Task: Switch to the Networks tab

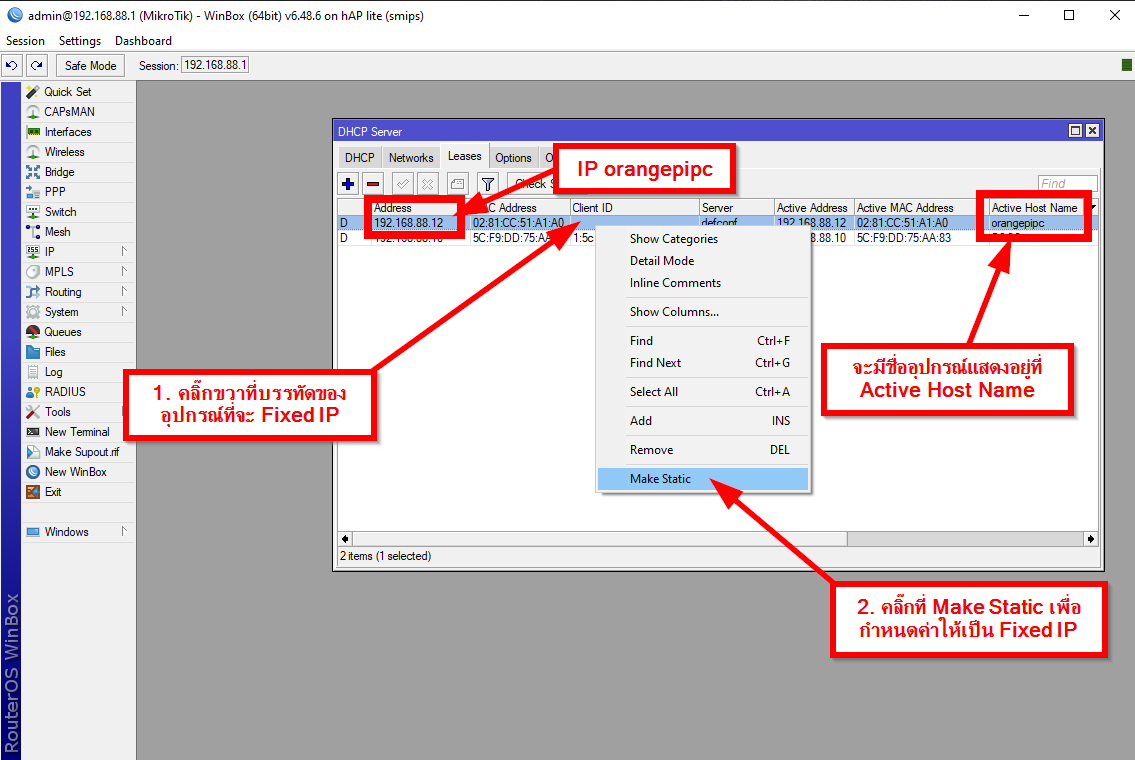Action: (411, 157)
